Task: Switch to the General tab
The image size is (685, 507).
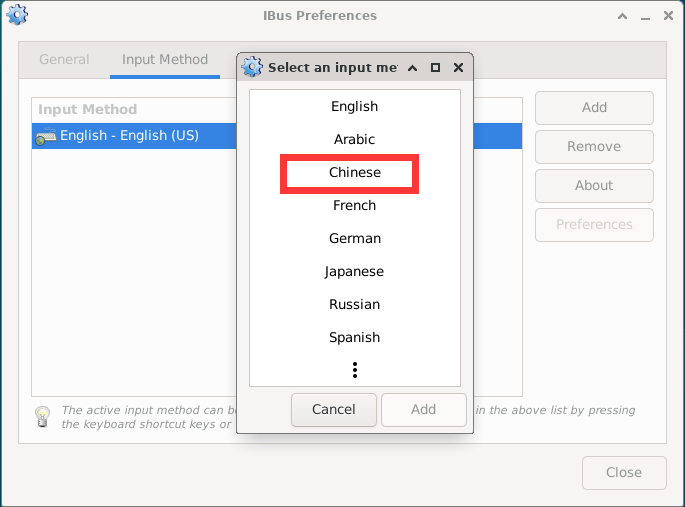Action: click(64, 60)
